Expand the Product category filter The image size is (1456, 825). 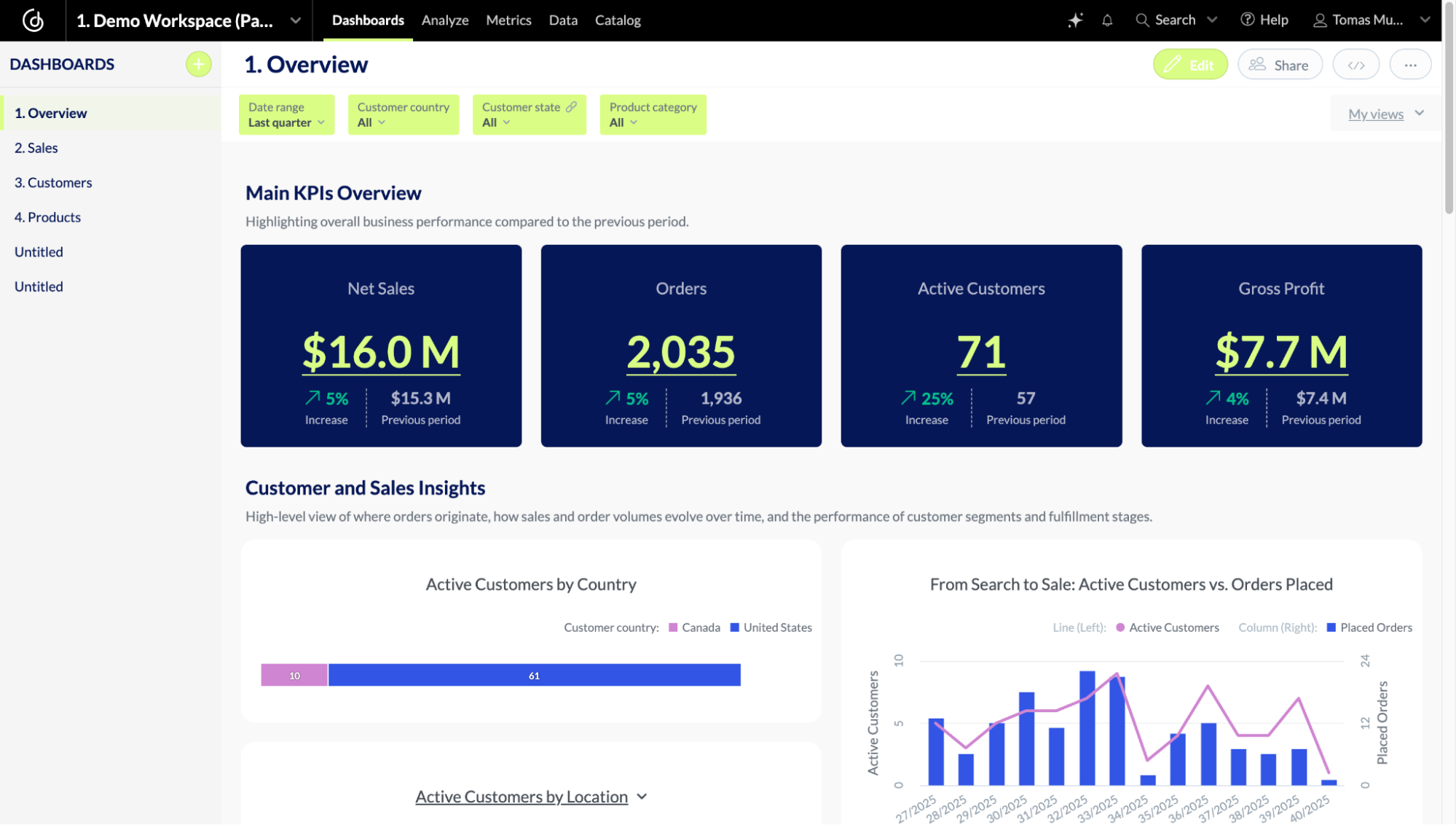pos(653,114)
